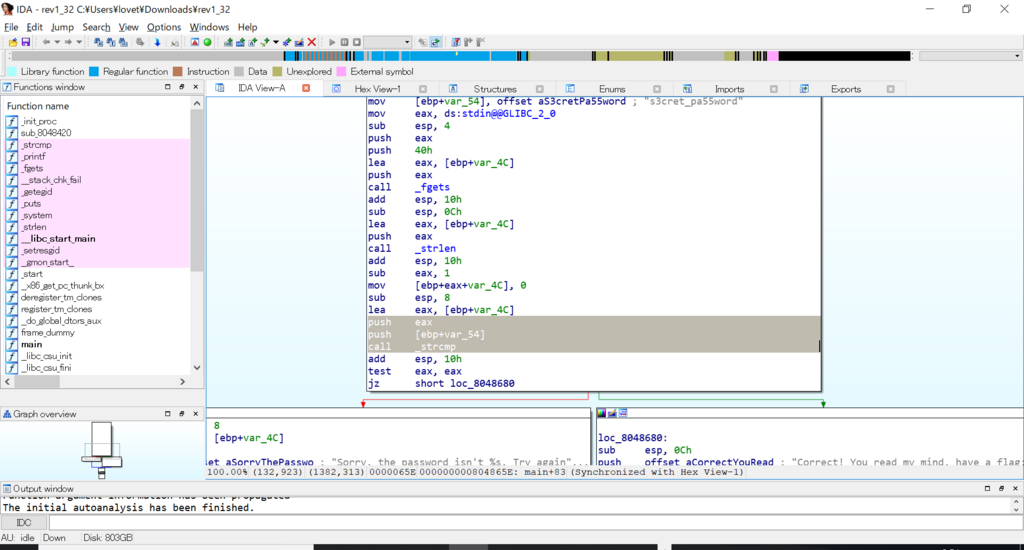Select the main function in the list
Screen dimensions: 1024x550
click(31, 344)
